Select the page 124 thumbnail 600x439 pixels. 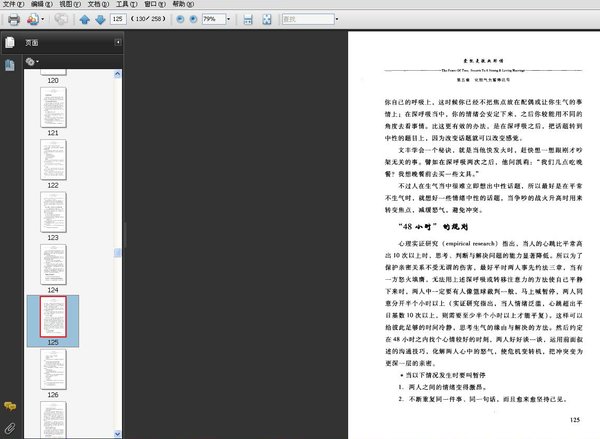(53, 263)
